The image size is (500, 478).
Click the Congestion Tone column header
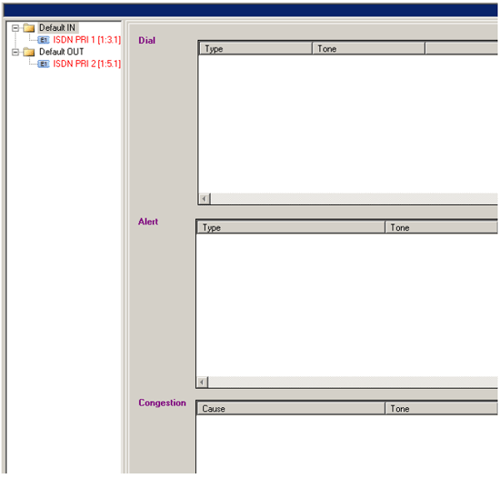441,409
